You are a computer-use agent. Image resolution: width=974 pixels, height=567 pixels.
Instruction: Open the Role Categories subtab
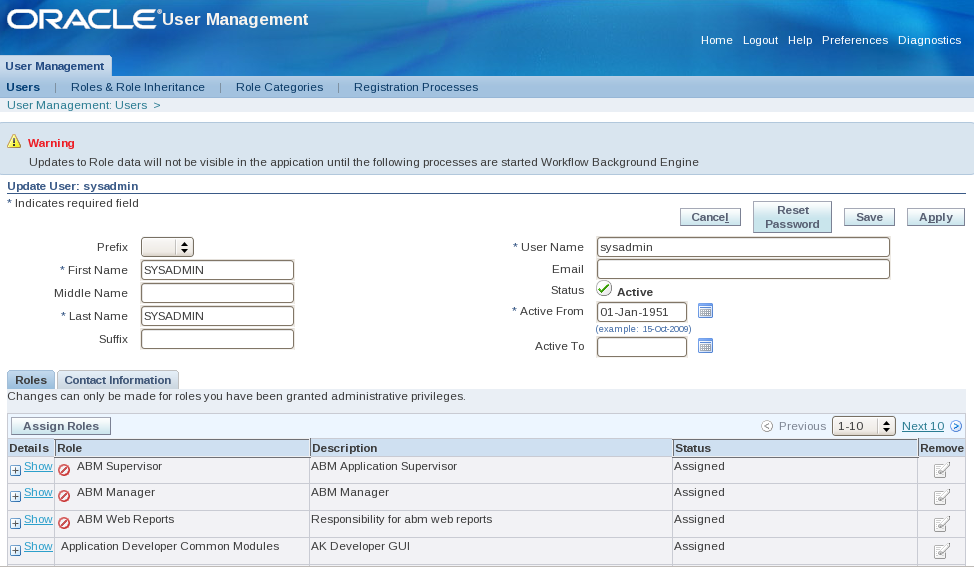pyautogui.click(x=280, y=87)
